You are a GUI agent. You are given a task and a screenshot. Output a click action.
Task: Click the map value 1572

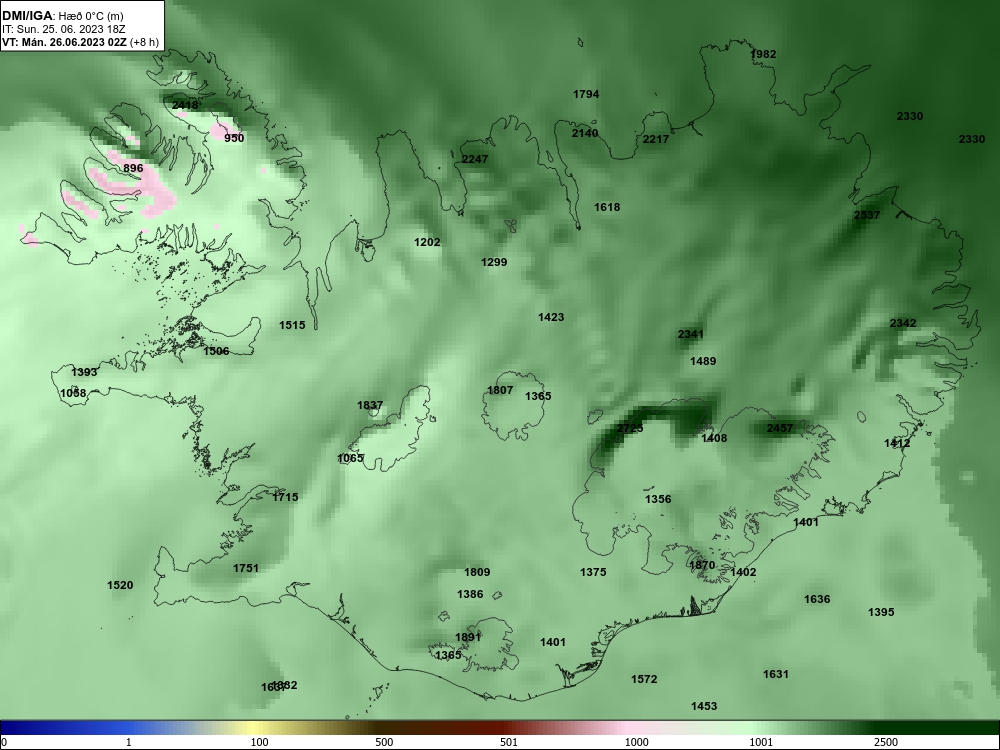[644, 680]
